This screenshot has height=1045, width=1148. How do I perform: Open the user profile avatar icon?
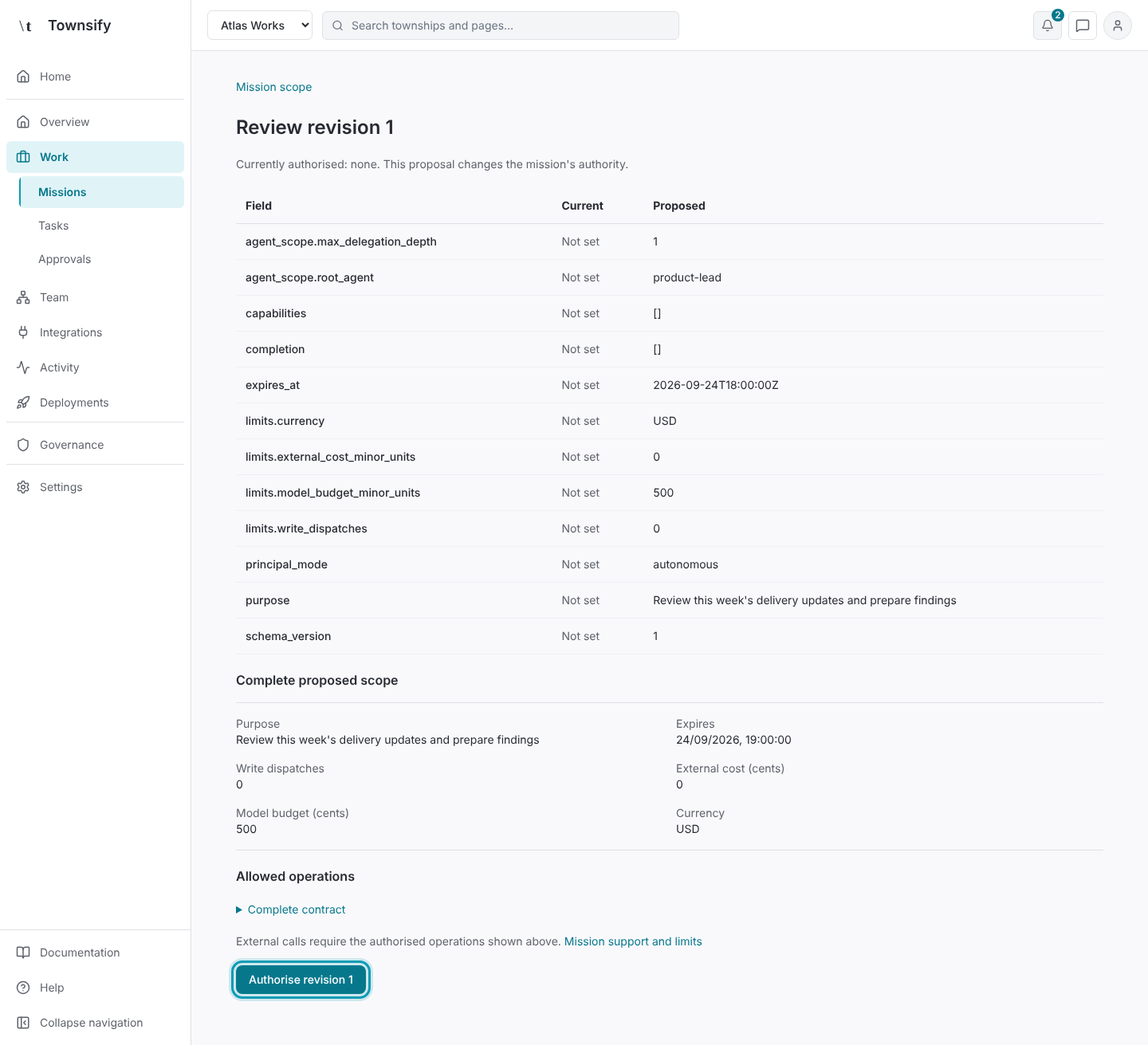(x=1118, y=26)
